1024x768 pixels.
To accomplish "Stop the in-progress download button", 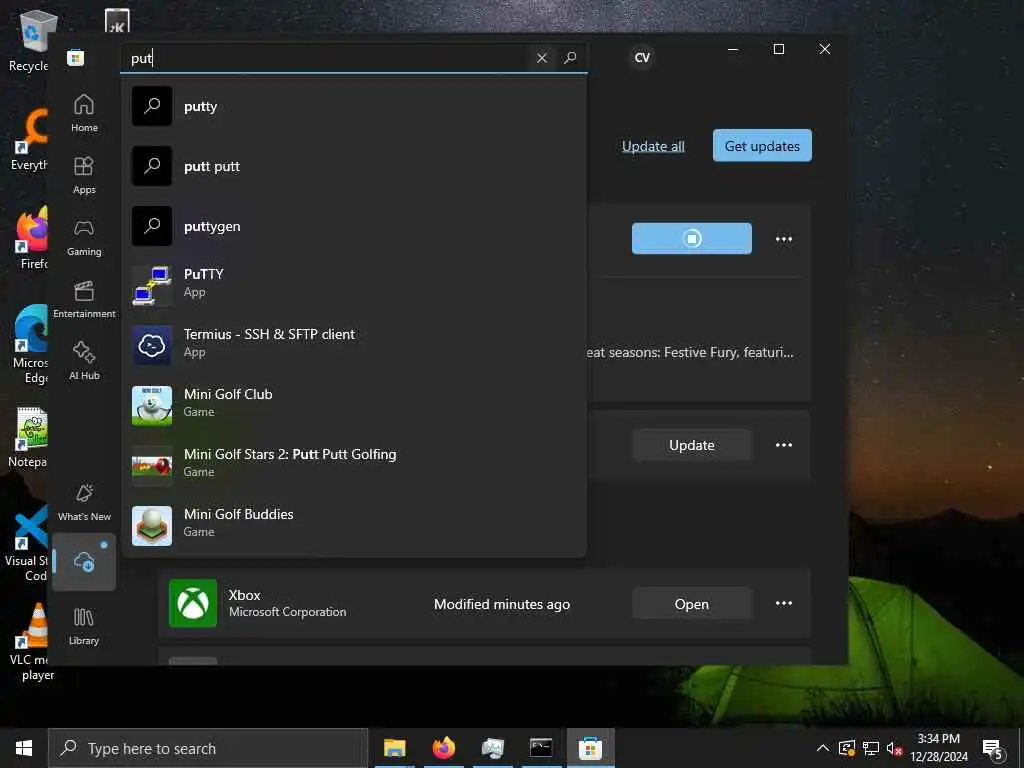I will coord(692,238).
